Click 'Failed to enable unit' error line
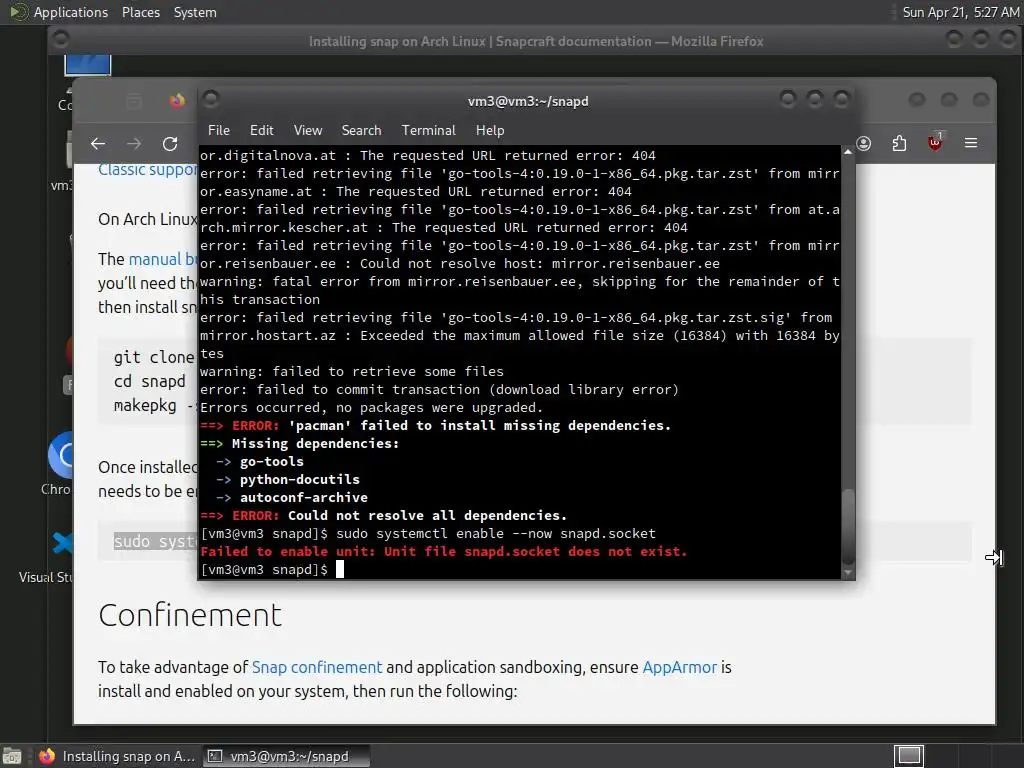 point(443,551)
